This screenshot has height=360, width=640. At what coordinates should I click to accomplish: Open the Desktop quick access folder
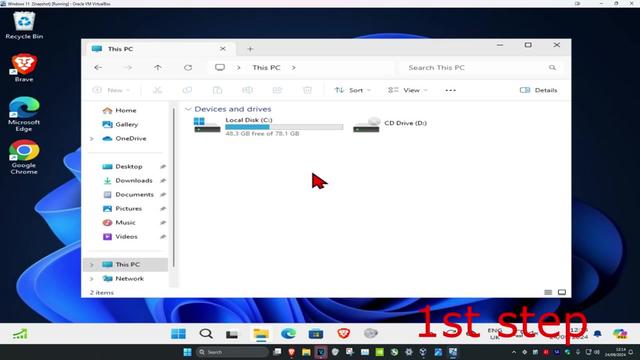coord(129,167)
